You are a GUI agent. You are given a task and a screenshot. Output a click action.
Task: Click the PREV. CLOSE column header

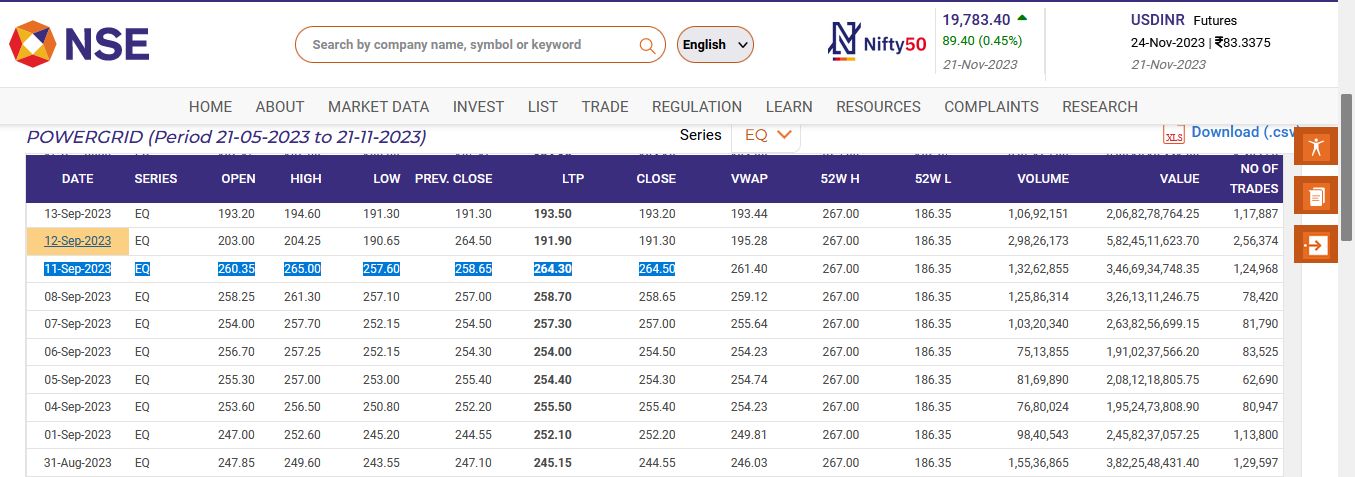(454, 179)
